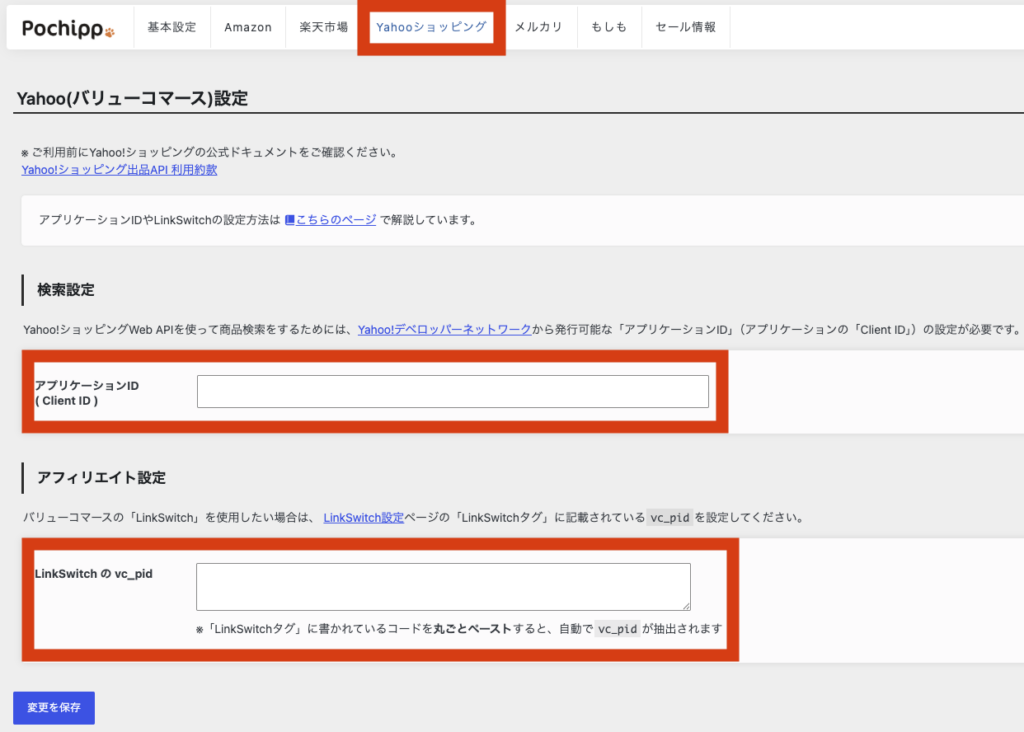Click the LinkSwitch の vc_pid label
1024x732 pixels.
[93, 574]
